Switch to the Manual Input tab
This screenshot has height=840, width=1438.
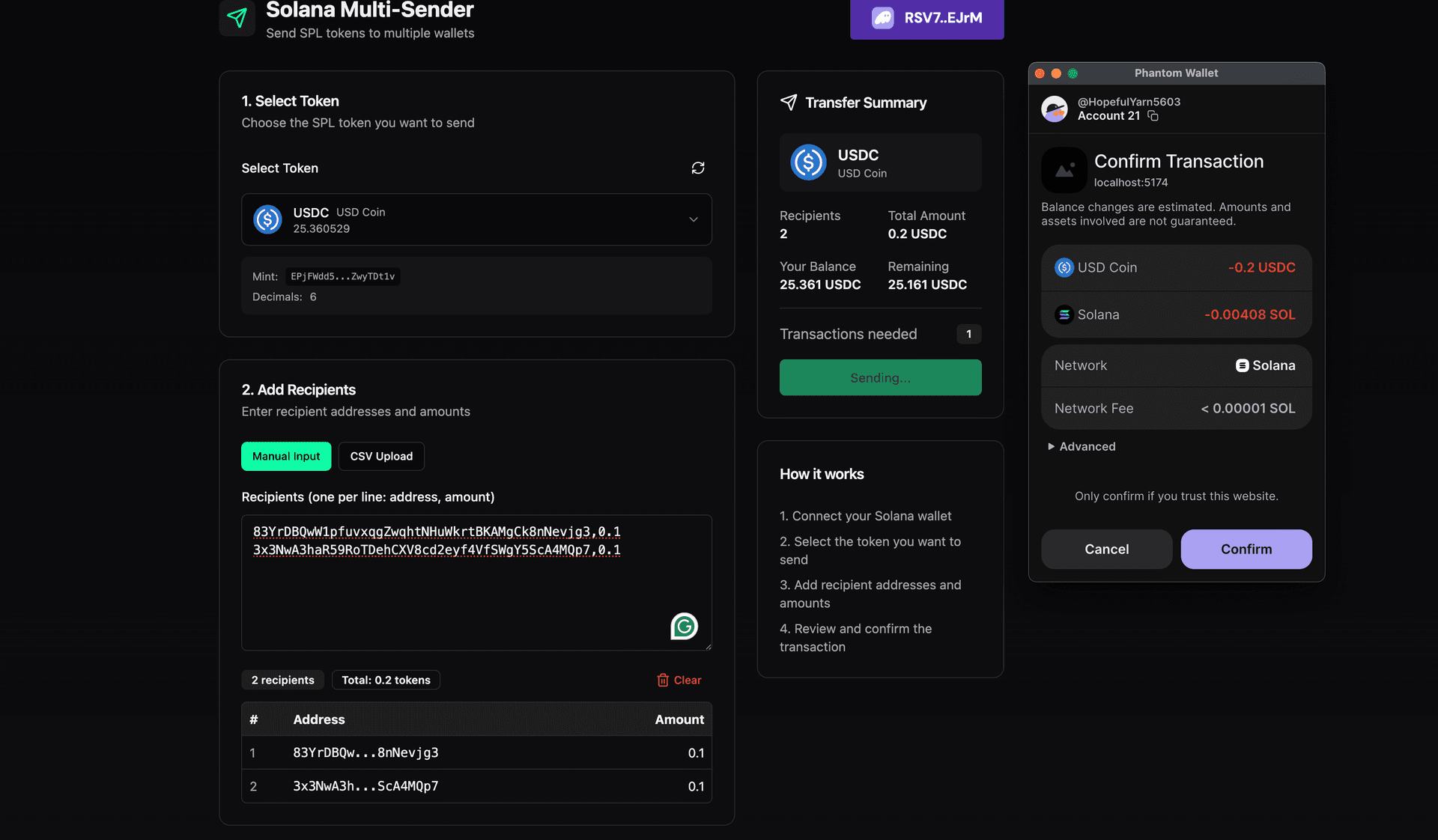click(x=286, y=456)
